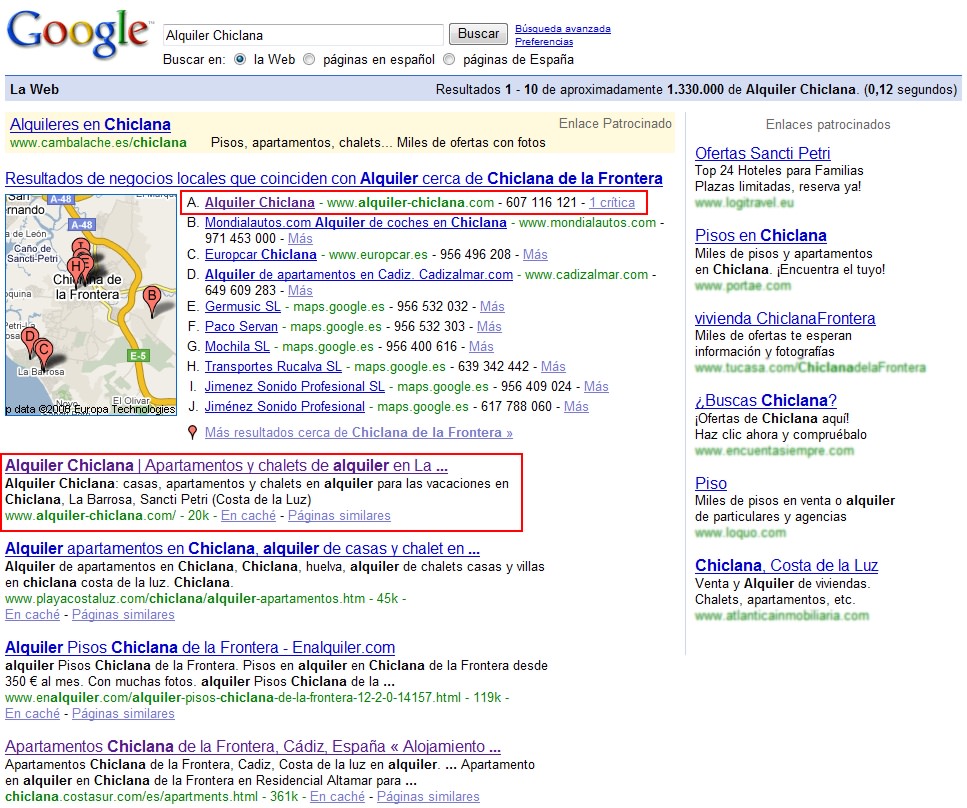Click 'Más' next to Transportes Rucalva SL
The image size is (967, 808).
pyautogui.click(x=553, y=366)
